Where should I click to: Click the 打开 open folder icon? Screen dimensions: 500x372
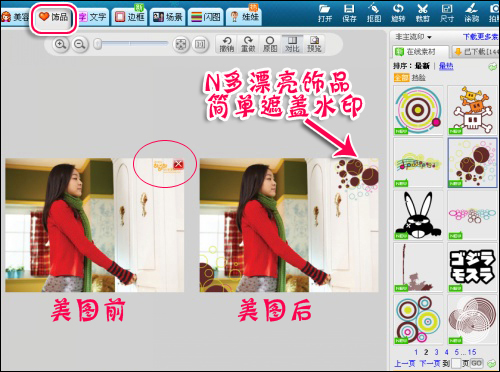click(325, 13)
